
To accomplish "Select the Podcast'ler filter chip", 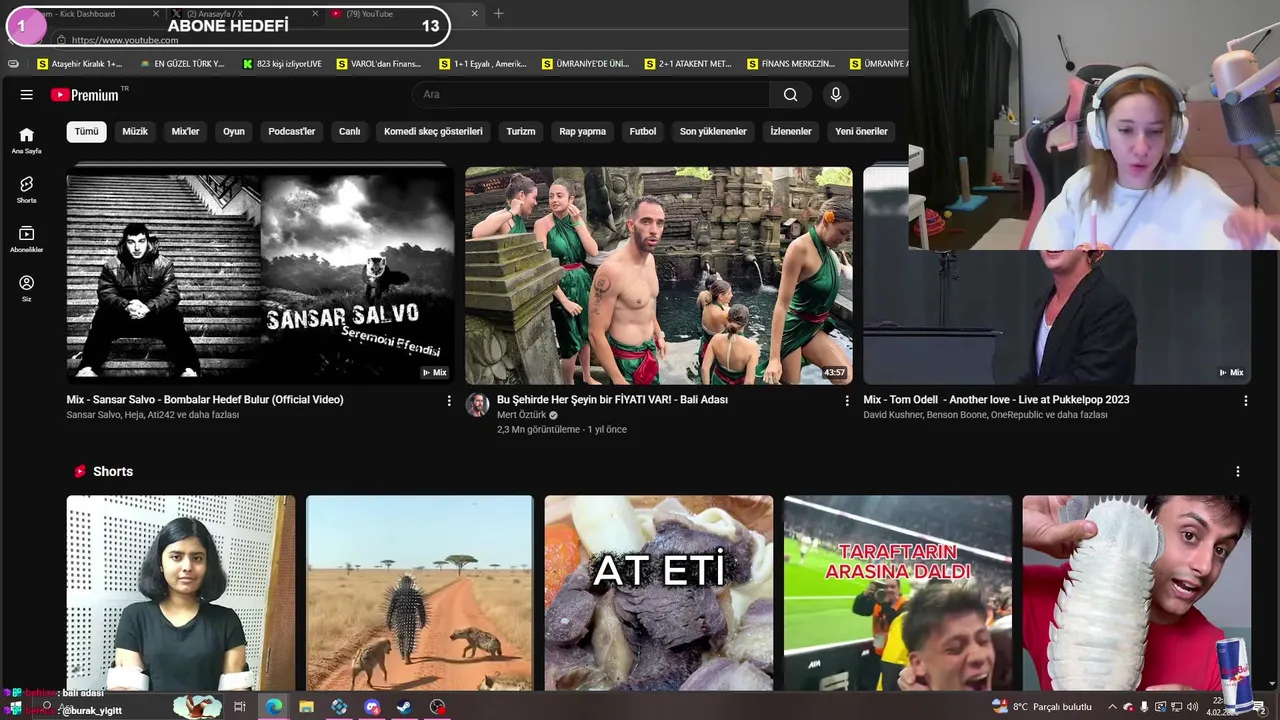I will (292, 131).
